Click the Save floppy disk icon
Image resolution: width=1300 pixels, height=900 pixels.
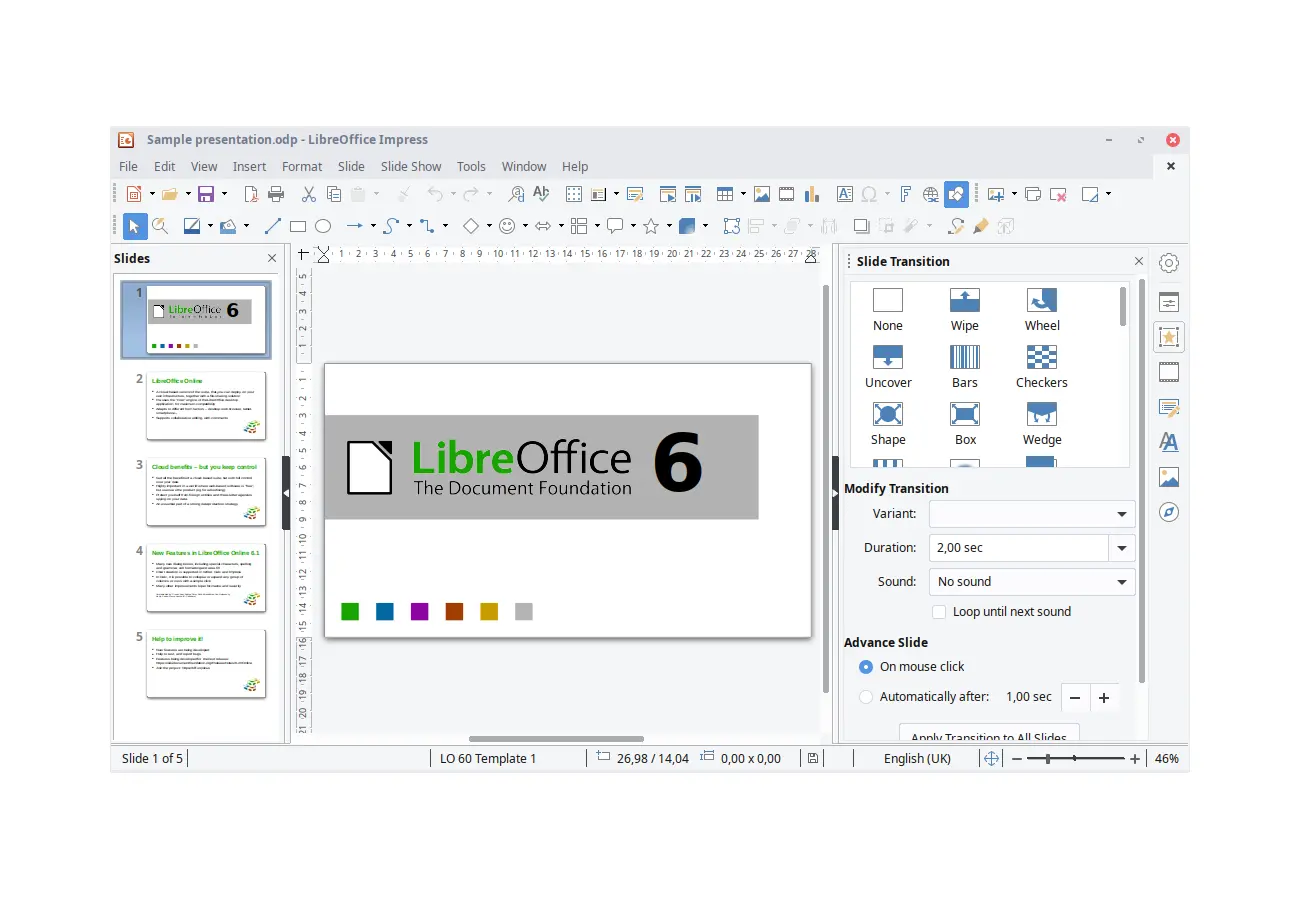tap(206, 194)
